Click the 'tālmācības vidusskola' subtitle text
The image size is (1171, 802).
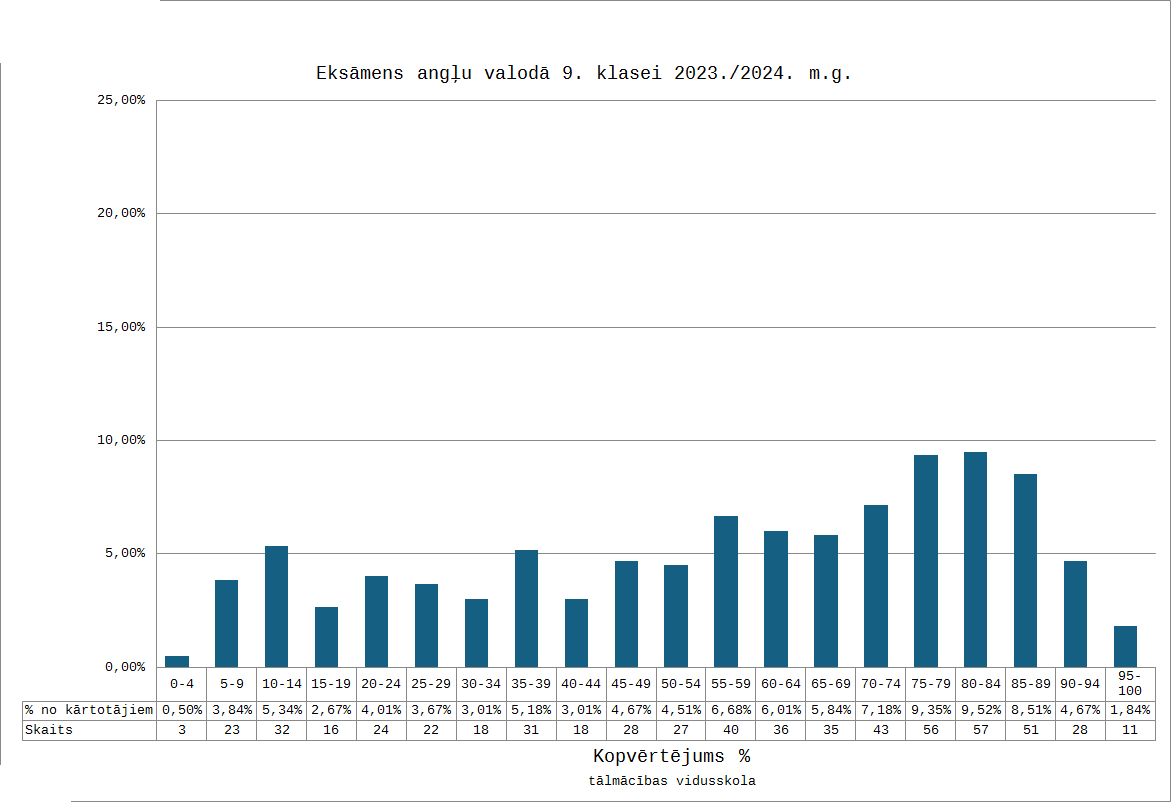[671, 781]
